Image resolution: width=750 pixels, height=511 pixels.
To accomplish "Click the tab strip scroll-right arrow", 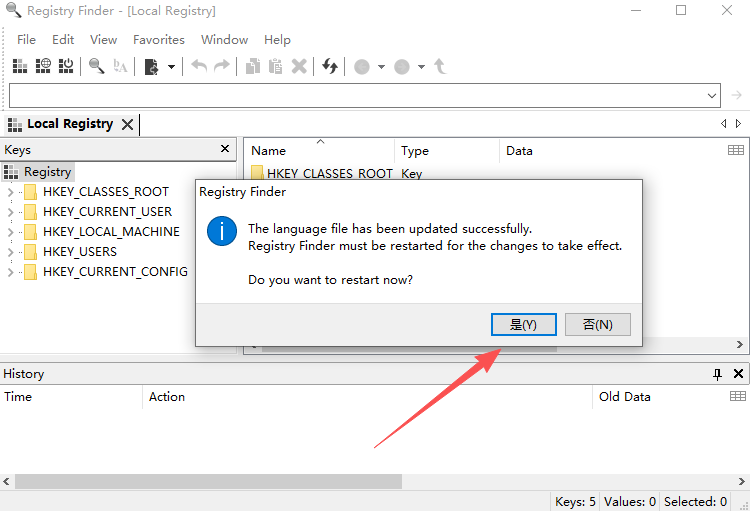I will pos(739,123).
